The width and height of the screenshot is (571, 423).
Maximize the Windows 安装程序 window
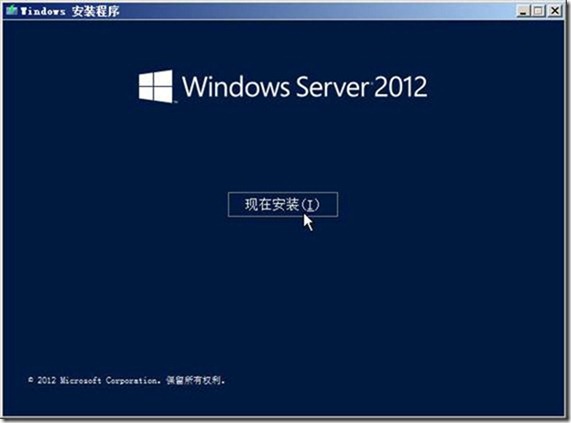click(x=538, y=11)
